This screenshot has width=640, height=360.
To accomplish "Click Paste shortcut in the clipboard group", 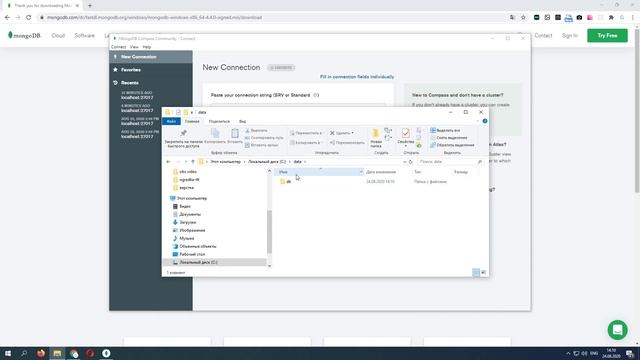I will coord(262,145).
